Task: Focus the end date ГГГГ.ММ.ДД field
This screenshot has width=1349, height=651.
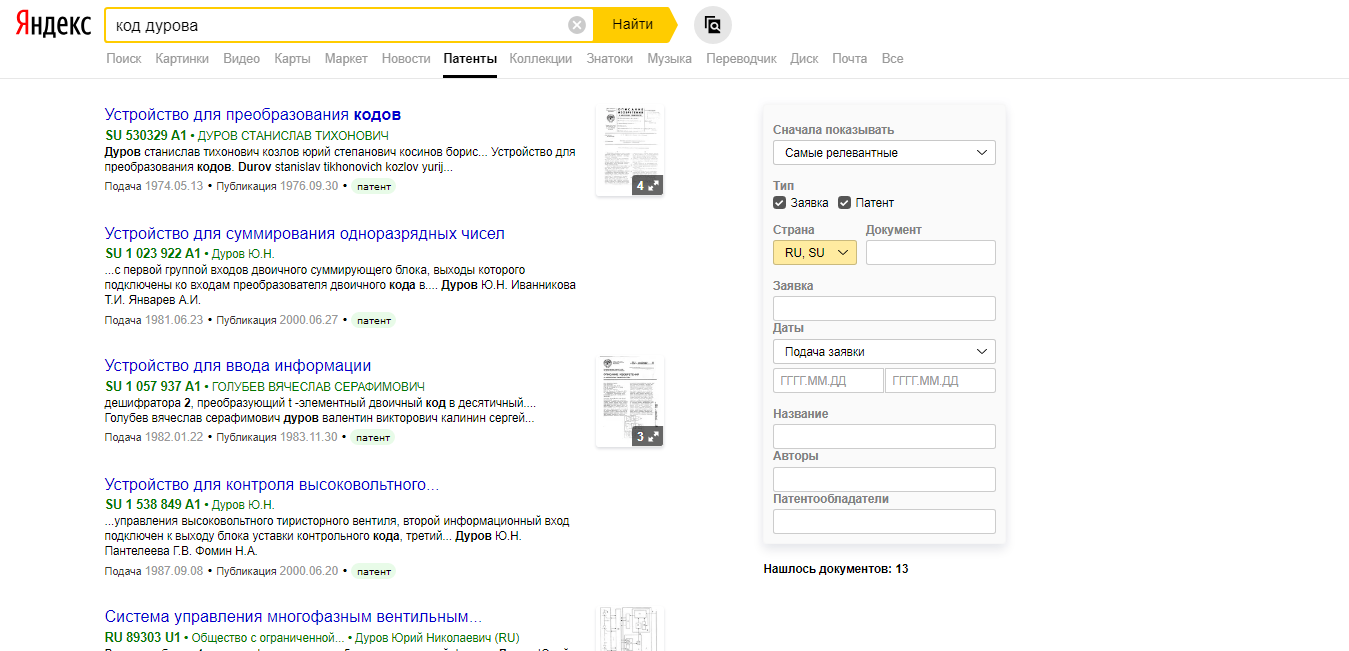Action: pyautogui.click(x=940, y=381)
